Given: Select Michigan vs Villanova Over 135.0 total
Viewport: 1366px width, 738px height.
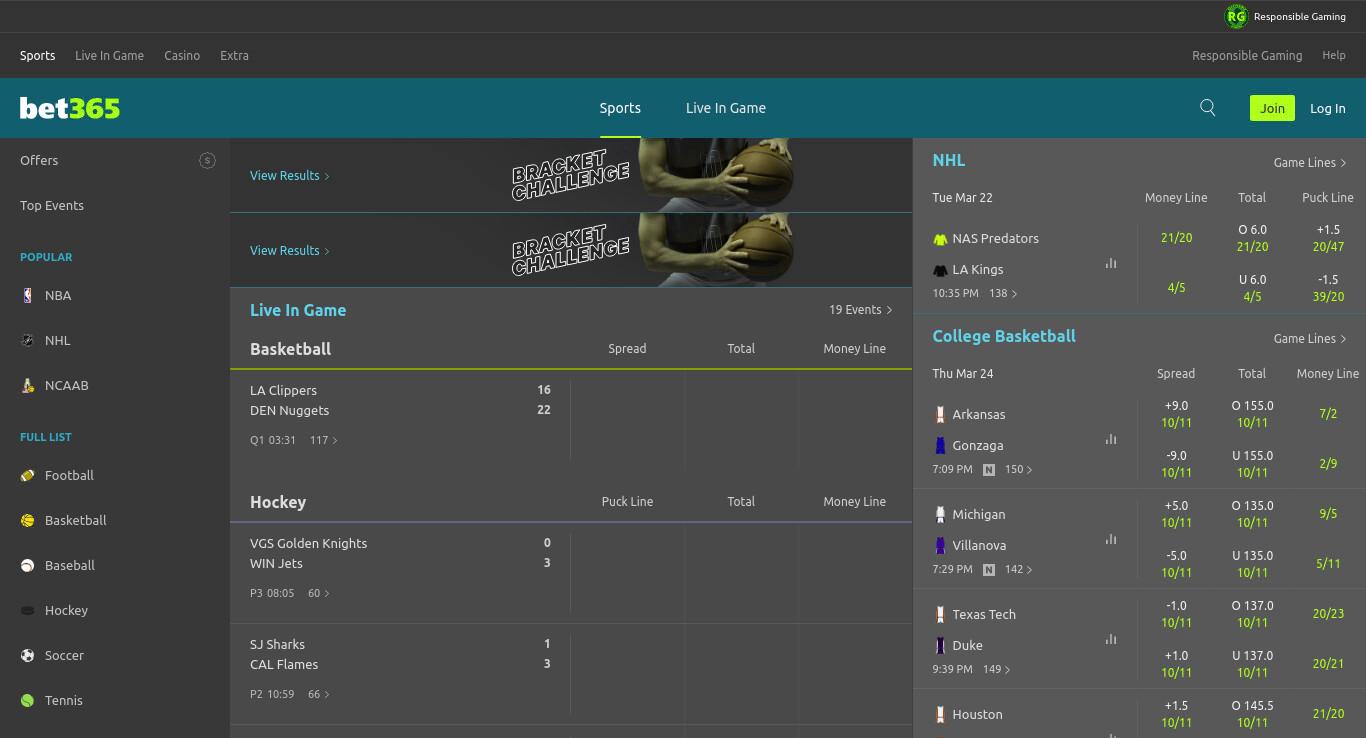Looking at the screenshot, I should tap(1252, 514).
